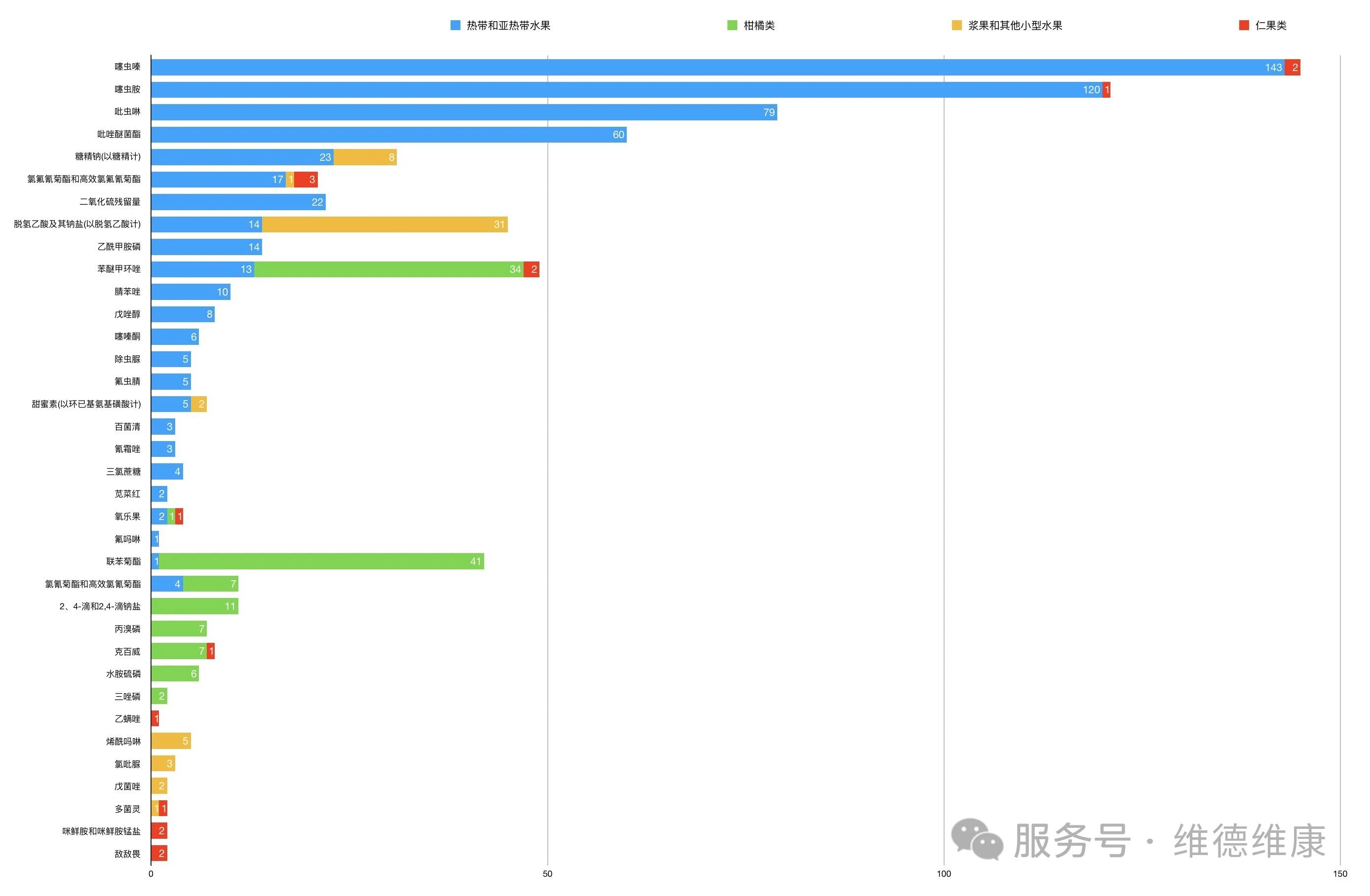Screen dimensions: 1370x896
Task: Click the green 柑橘类 legend swatch
Action: coord(732,25)
